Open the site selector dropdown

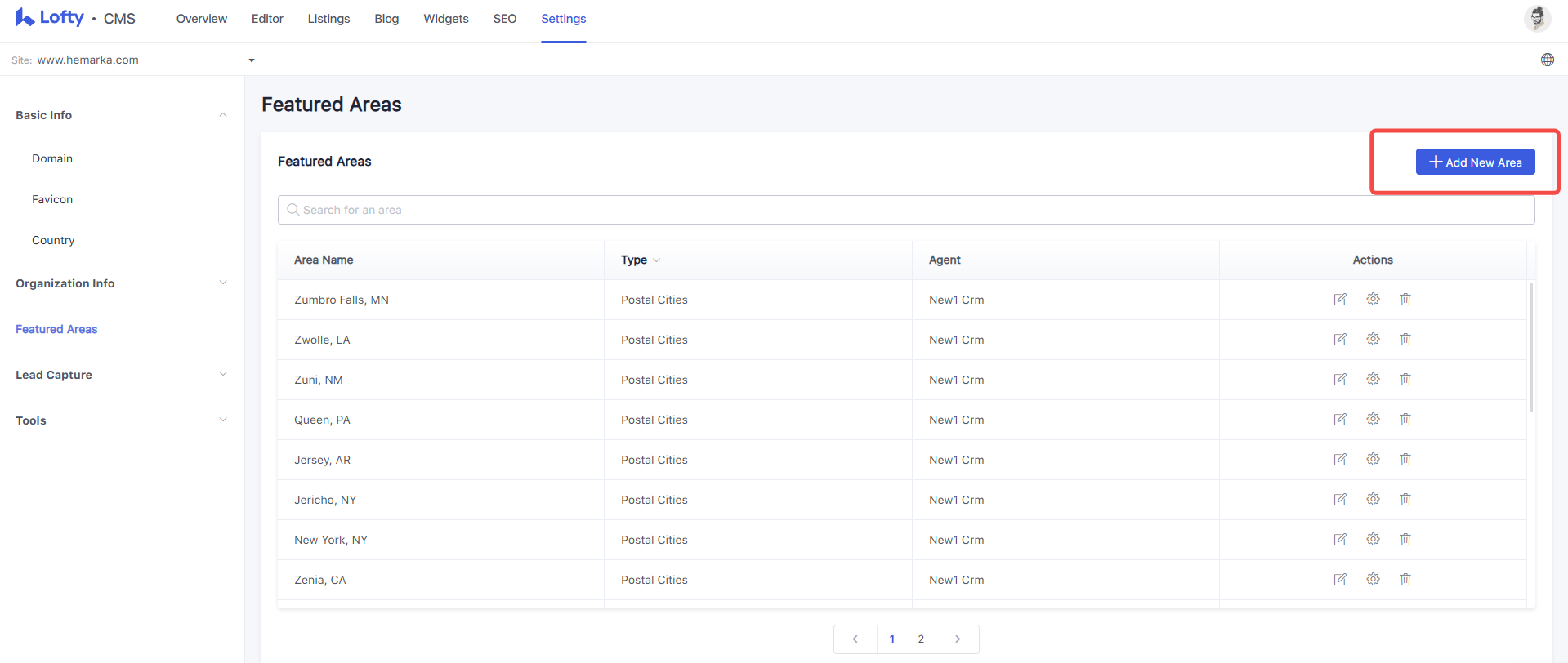(x=133, y=60)
